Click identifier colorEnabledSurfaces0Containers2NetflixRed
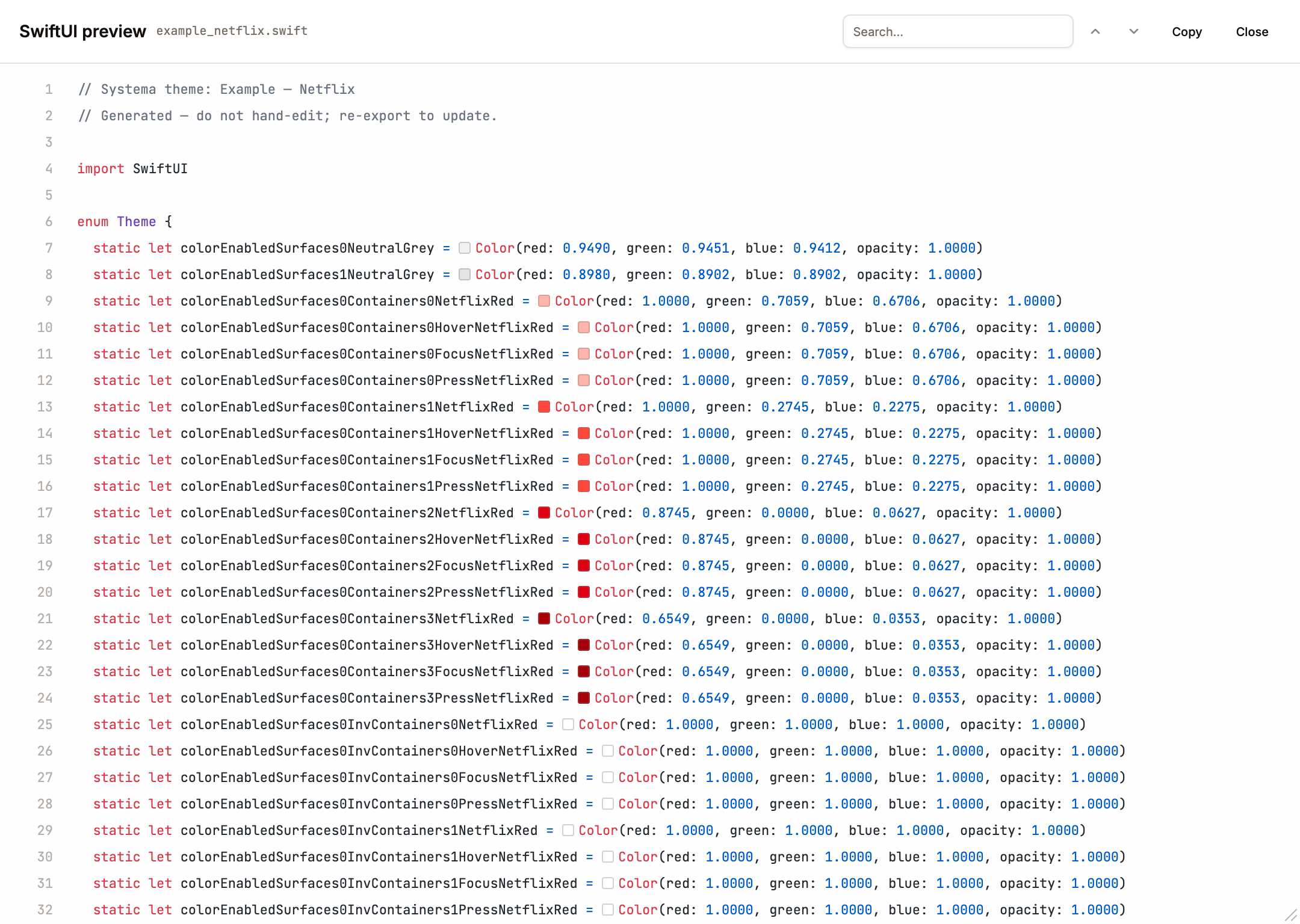The height and width of the screenshot is (924, 1300). click(347, 513)
